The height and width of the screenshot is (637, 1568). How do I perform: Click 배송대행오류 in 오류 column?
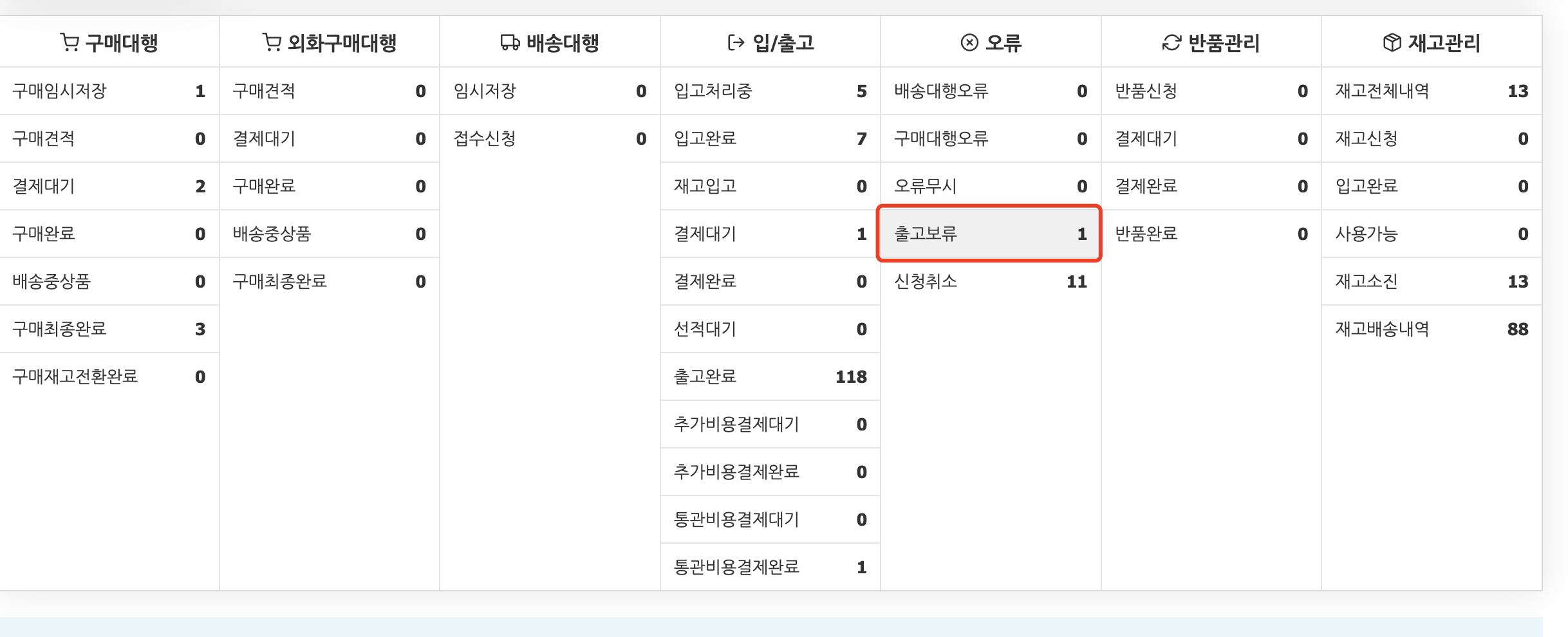coord(991,91)
